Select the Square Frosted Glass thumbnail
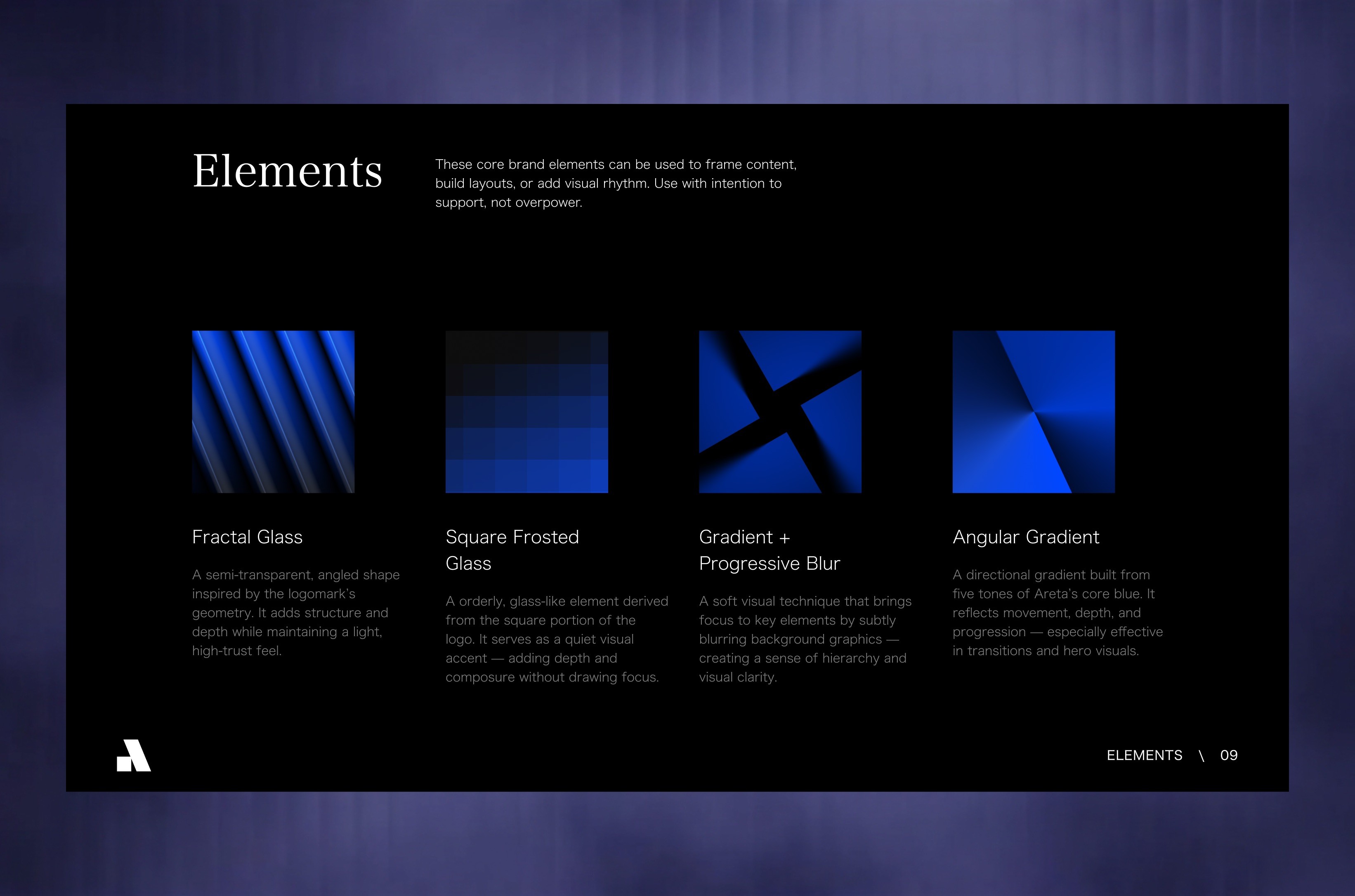 (526, 411)
